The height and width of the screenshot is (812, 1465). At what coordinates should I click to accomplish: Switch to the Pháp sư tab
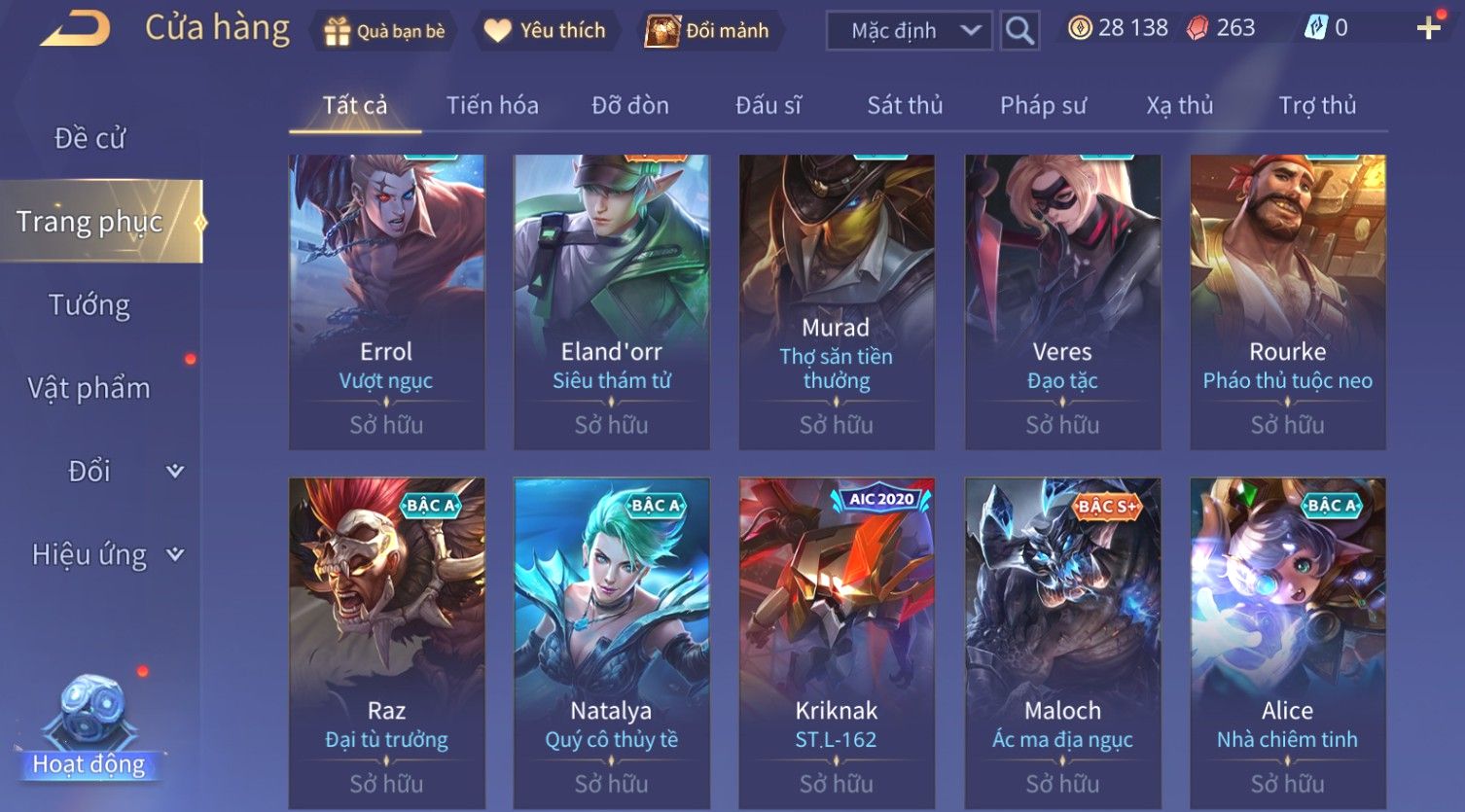[1043, 105]
